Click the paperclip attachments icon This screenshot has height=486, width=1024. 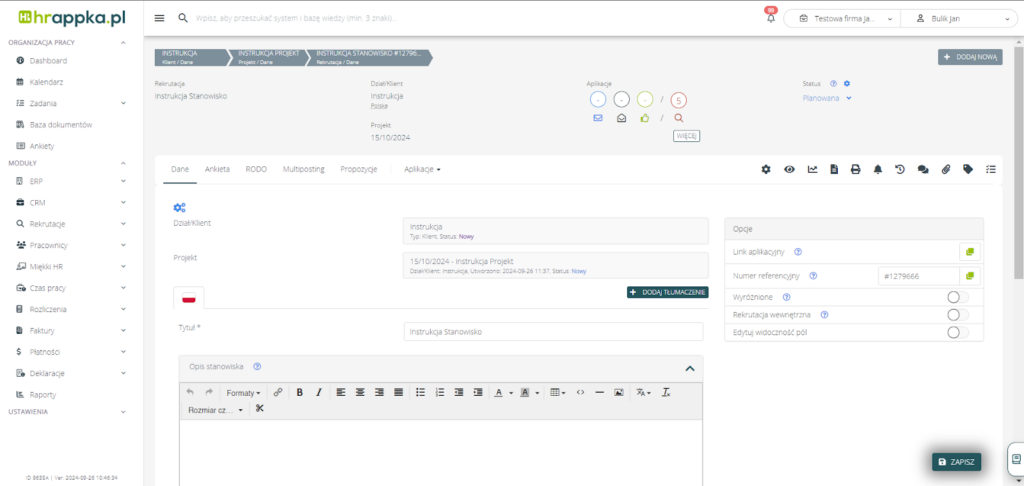pyautogui.click(x=945, y=170)
